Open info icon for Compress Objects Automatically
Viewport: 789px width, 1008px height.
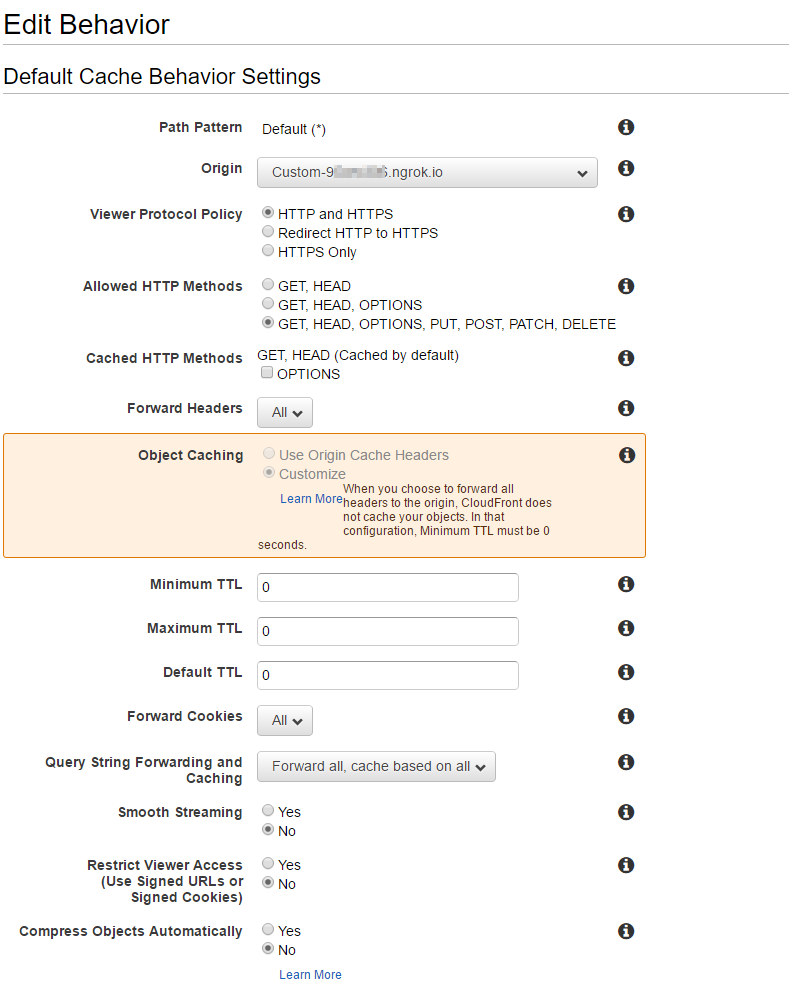[626, 931]
